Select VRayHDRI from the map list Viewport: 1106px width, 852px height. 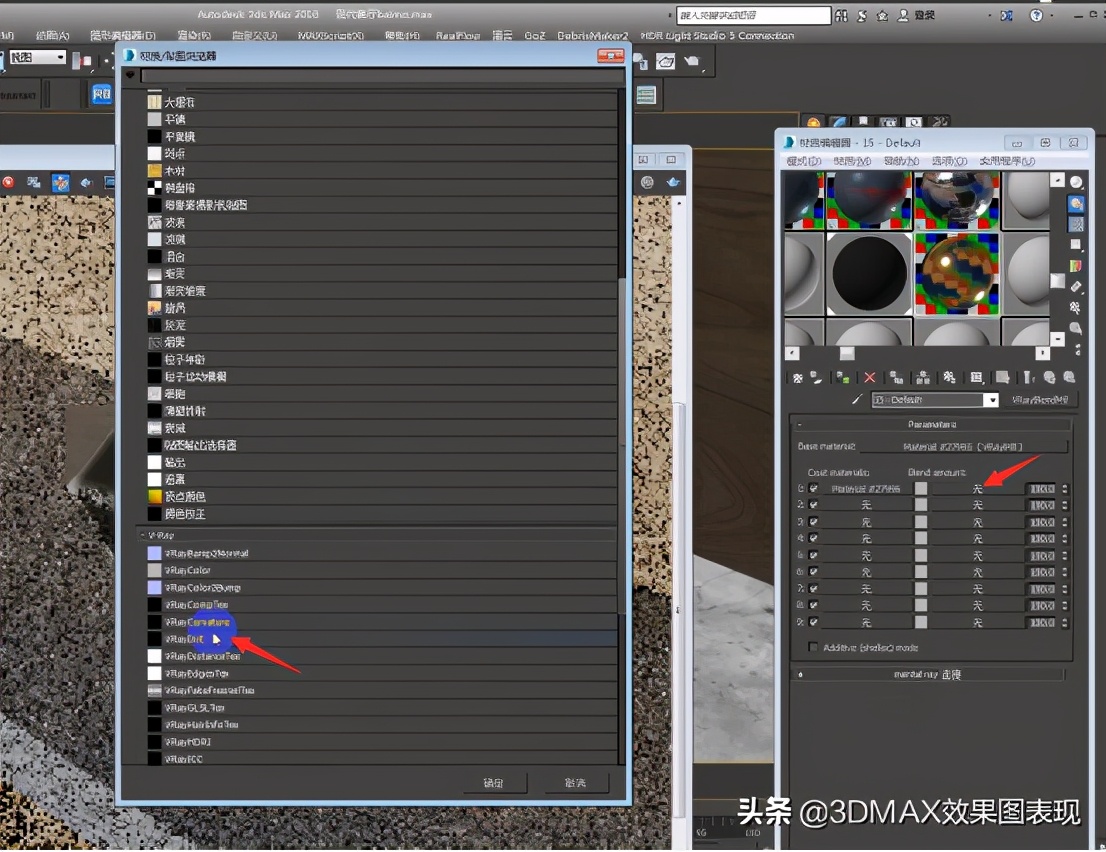coord(188,741)
